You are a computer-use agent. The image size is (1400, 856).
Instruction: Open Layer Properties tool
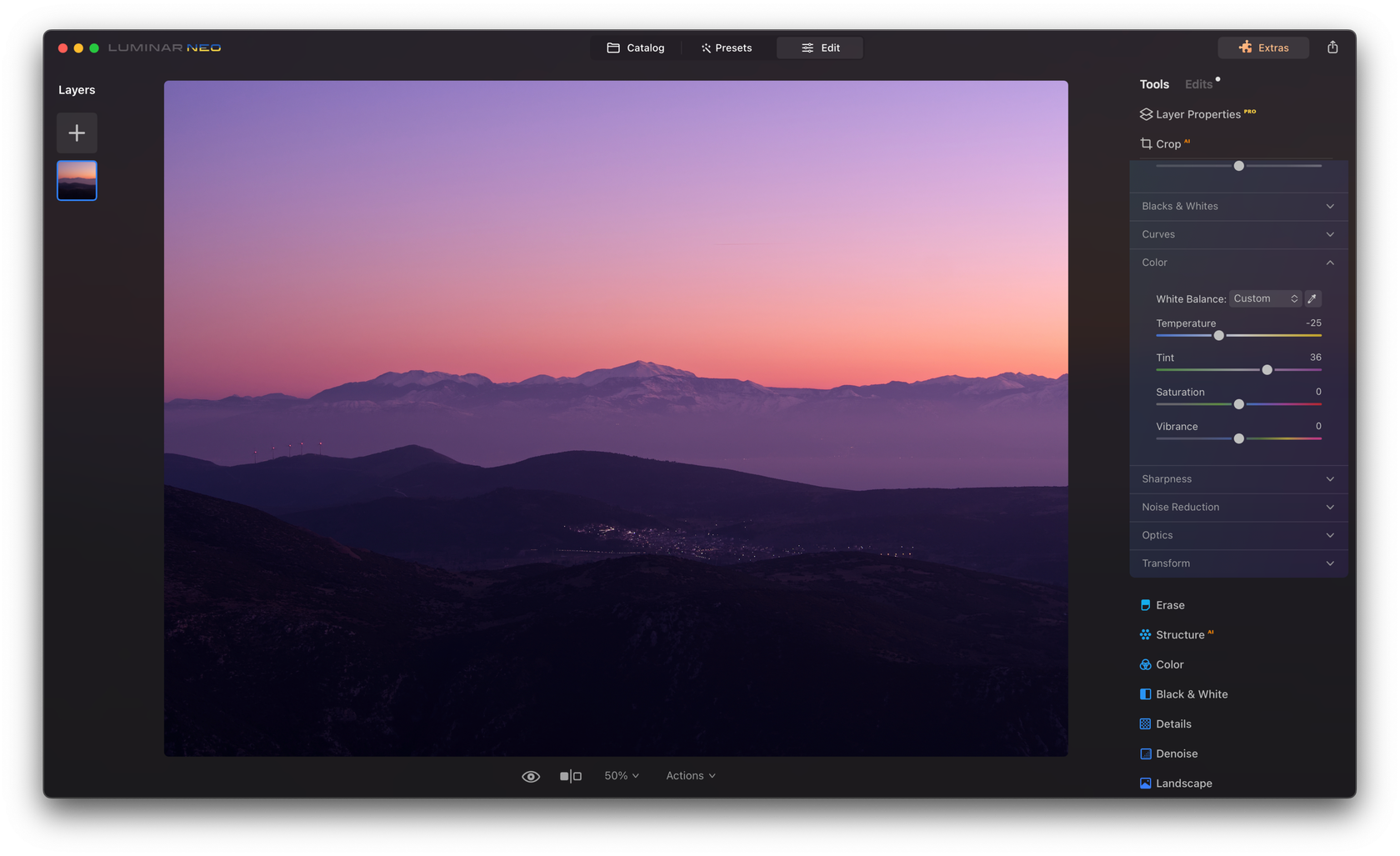(1197, 114)
